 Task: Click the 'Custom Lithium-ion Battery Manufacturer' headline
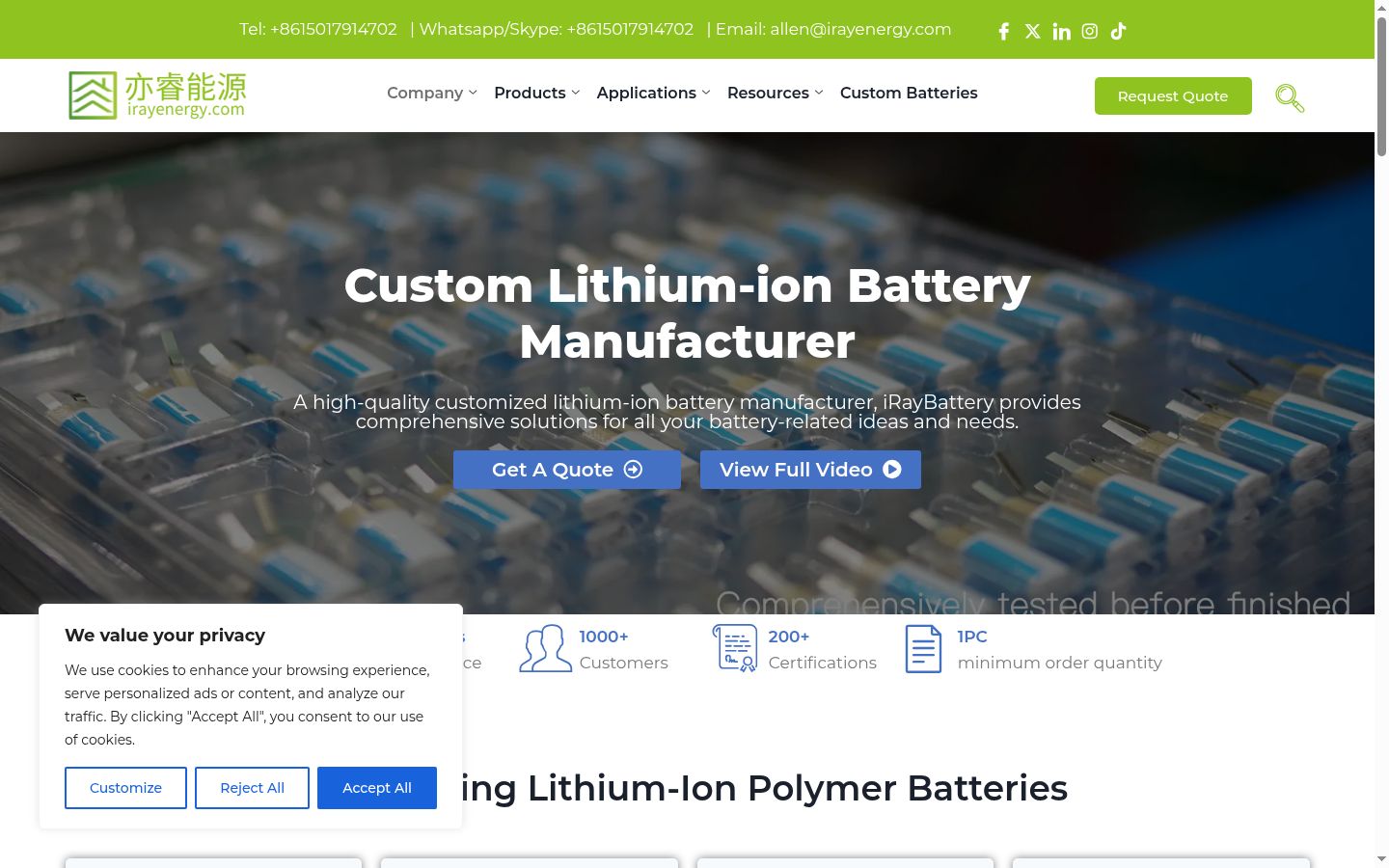(687, 313)
